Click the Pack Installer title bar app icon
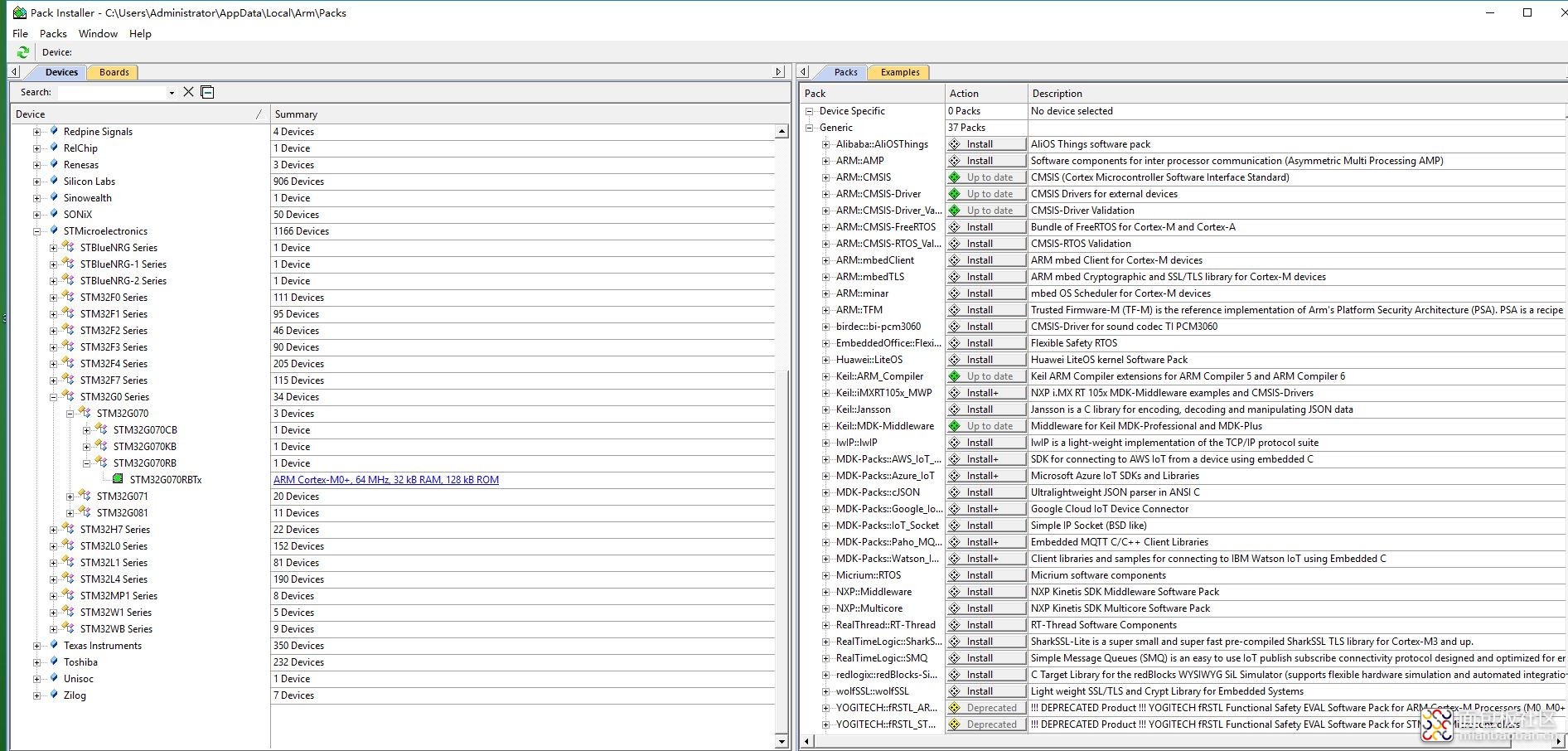 tap(20, 12)
